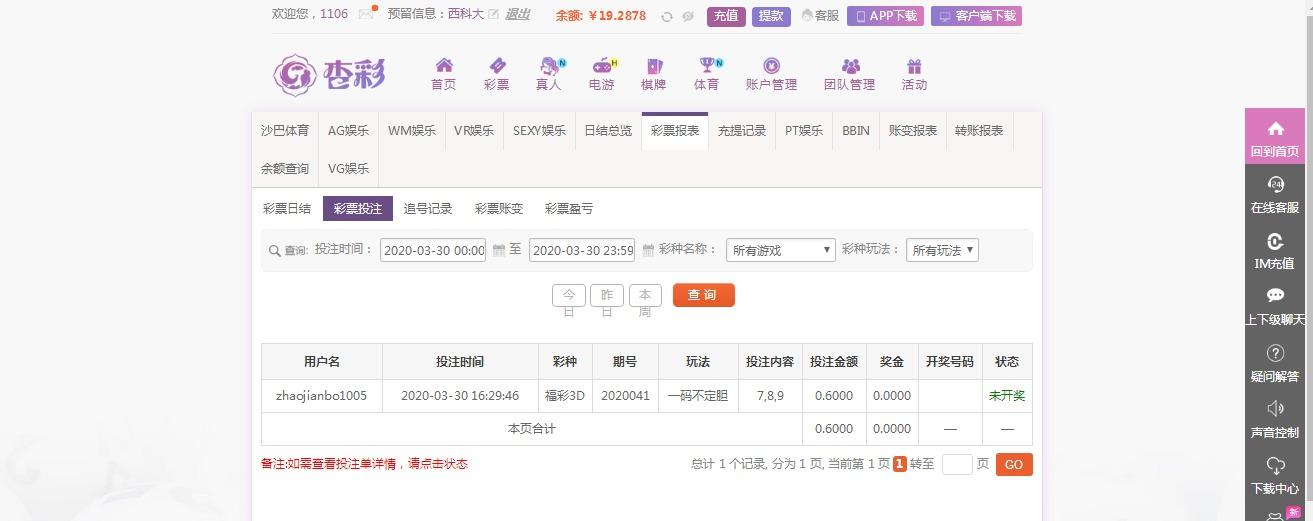Open the 电游 electronic games section
The width and height of the screenshot is (1313, 521).
(602, 74)
